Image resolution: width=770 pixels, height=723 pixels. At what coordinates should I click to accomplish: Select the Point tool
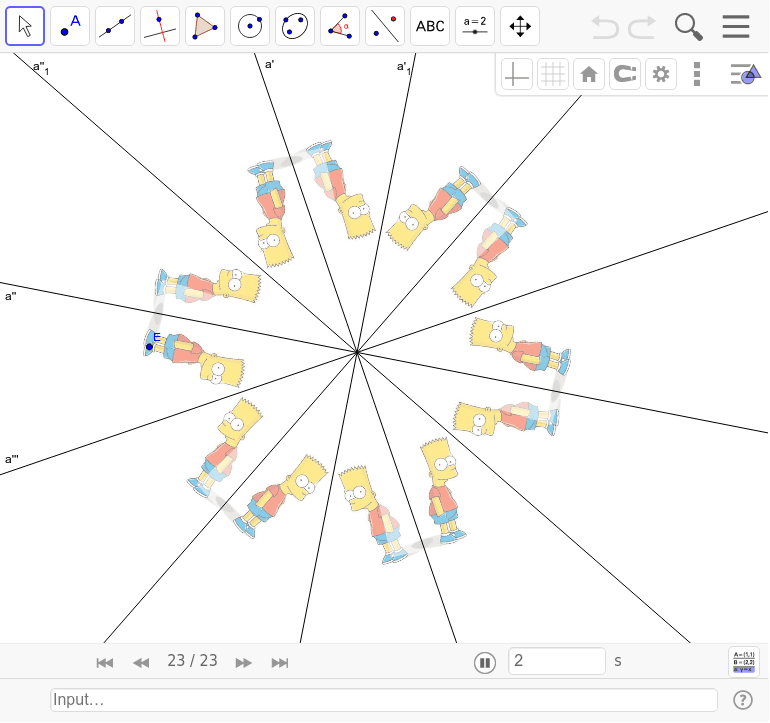pyautogui.click(x=70, y=26)
